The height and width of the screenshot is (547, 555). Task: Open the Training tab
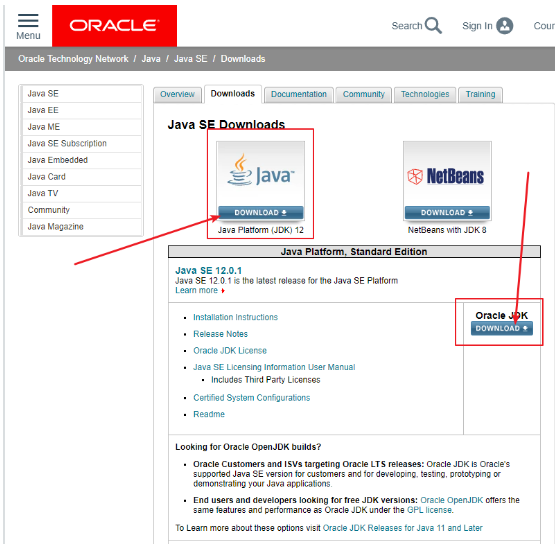[480, 95]
